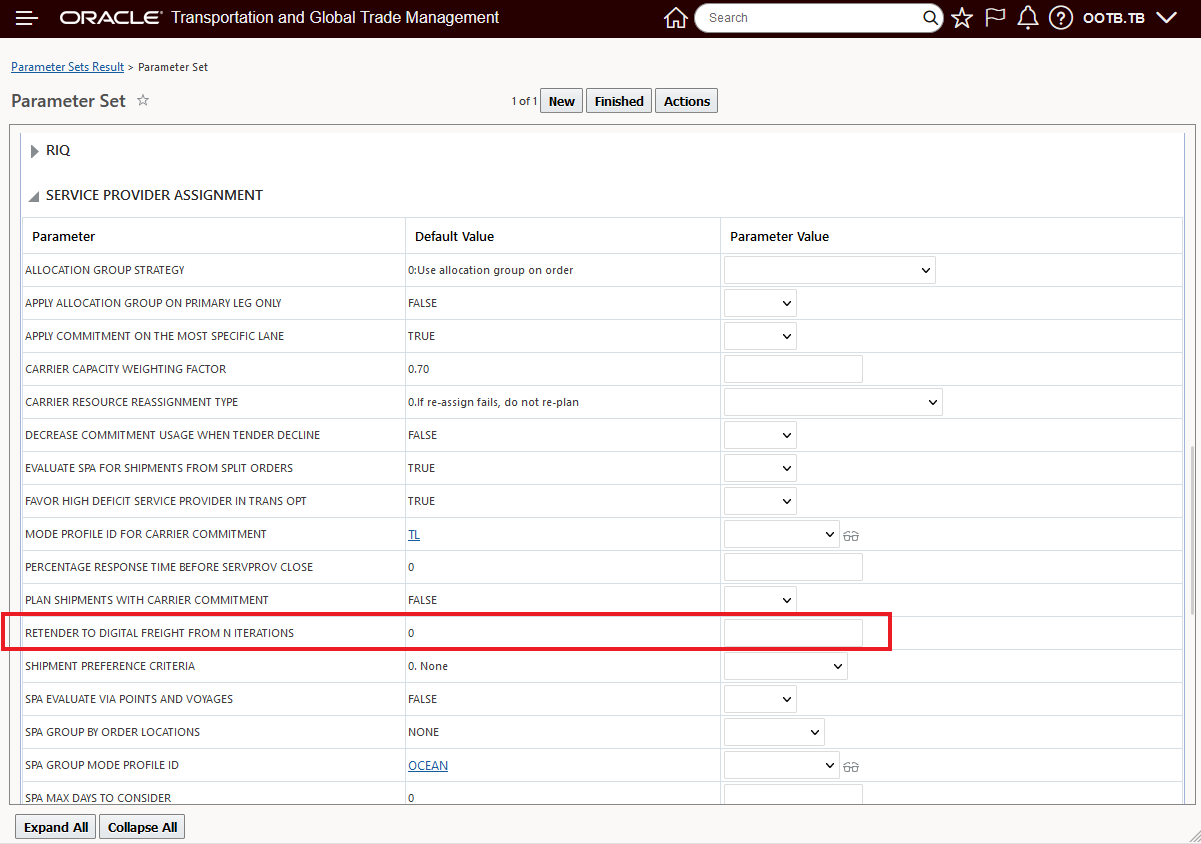
Task: Open the hamburger navigation menu
Action: coord(27,18)
